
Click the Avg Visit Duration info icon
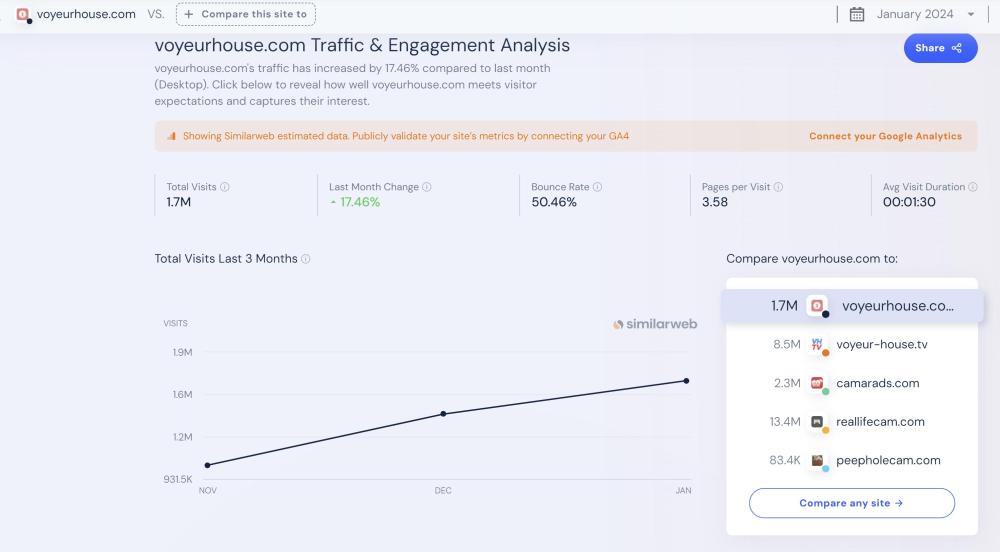point(973,187)
